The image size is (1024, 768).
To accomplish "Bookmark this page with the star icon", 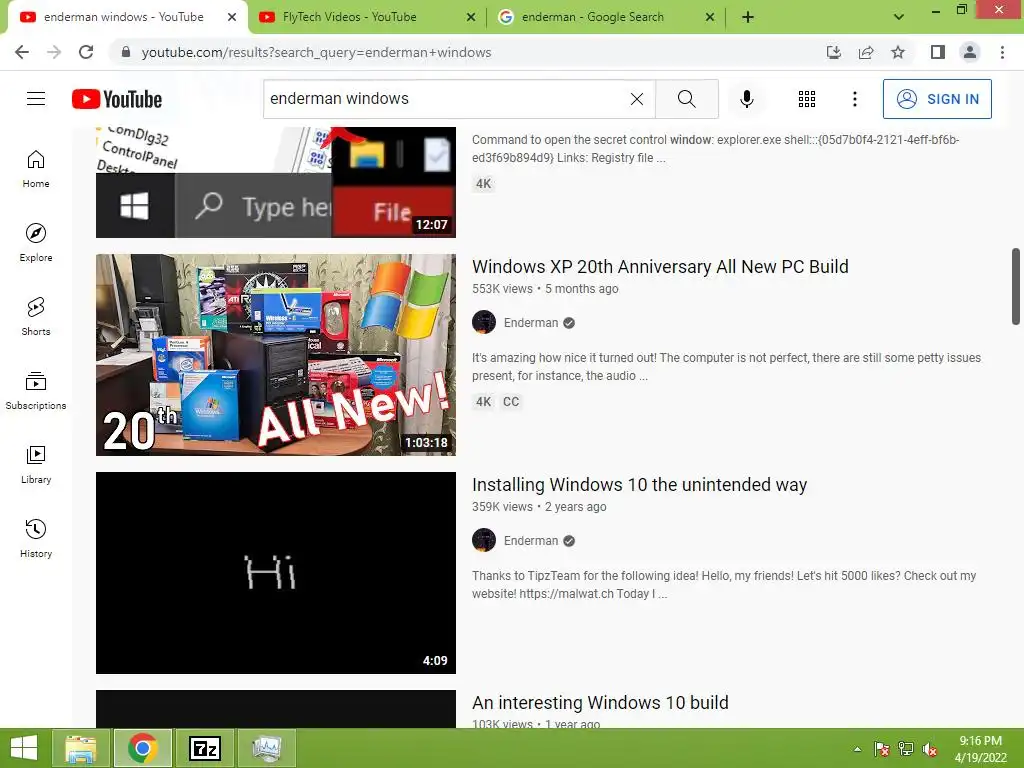I will [898, 52].
